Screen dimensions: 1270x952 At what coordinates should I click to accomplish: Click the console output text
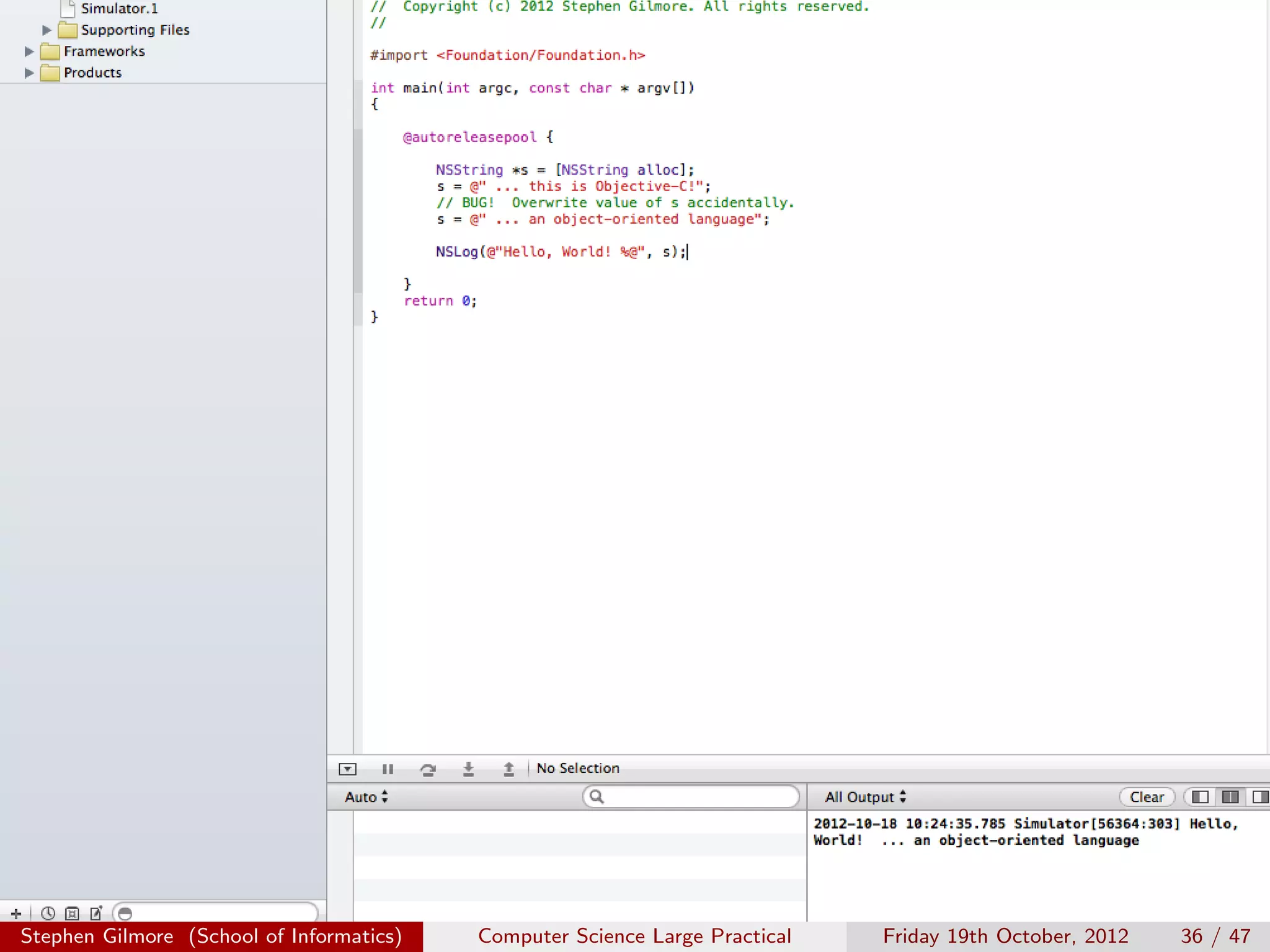pos(1026,832)
